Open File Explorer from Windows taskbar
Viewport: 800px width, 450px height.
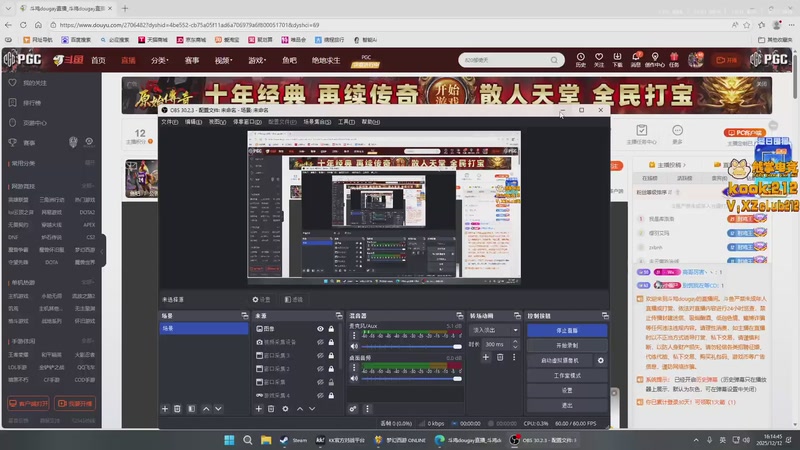pos(266,440)
